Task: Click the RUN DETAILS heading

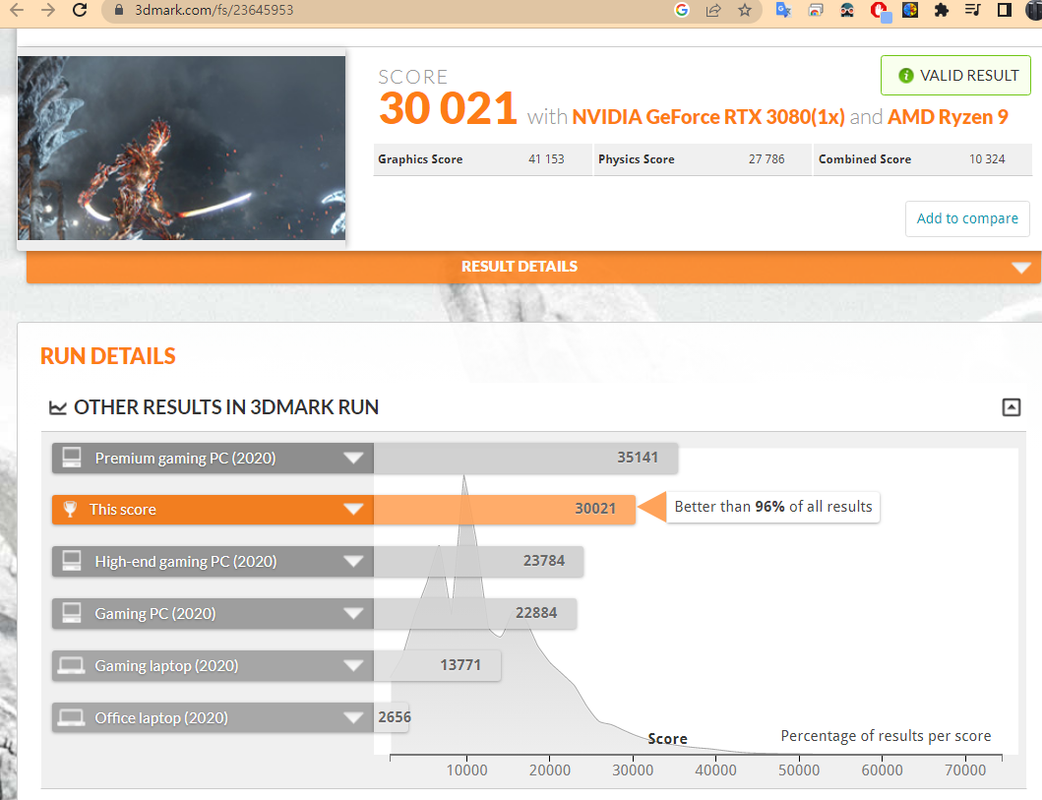Action: (x=108, y=356)
